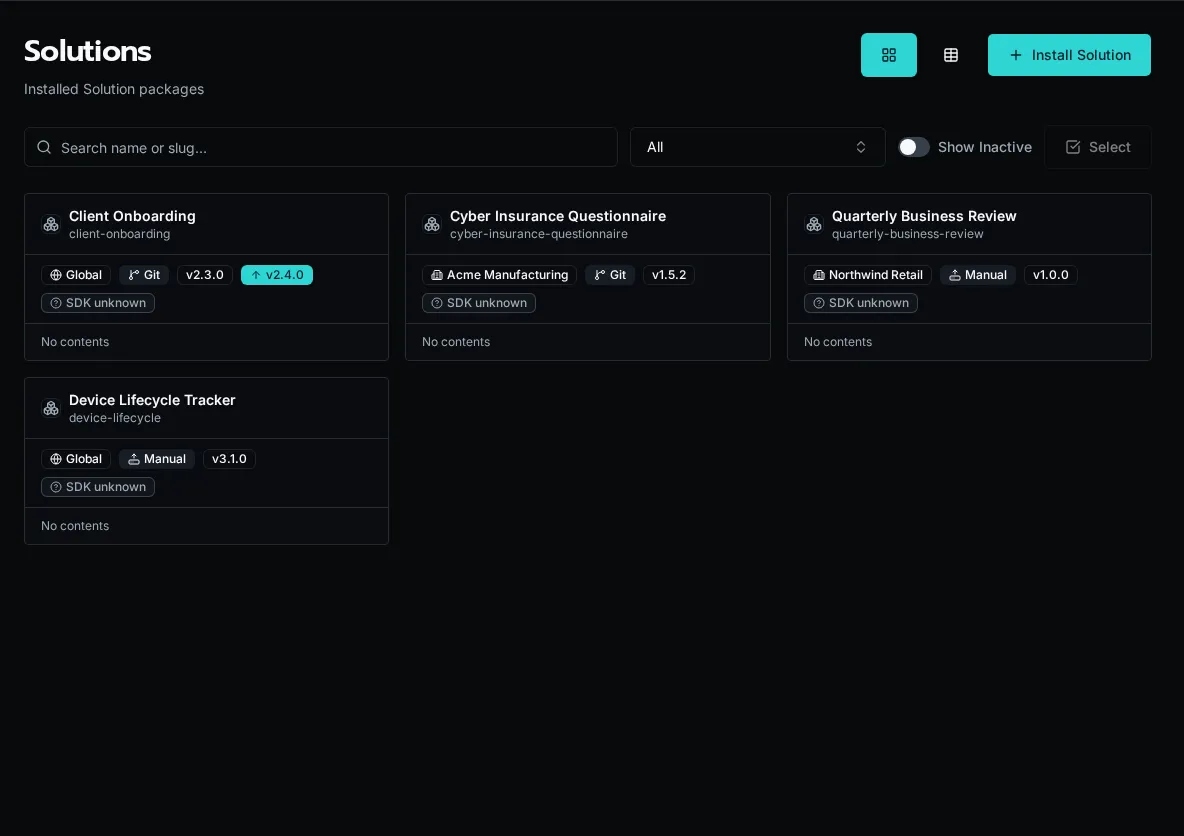Open the Cyber Insurance Questionnaire solution title
The width and height of the screenshot is (1184, 836).
click(558, 216)
